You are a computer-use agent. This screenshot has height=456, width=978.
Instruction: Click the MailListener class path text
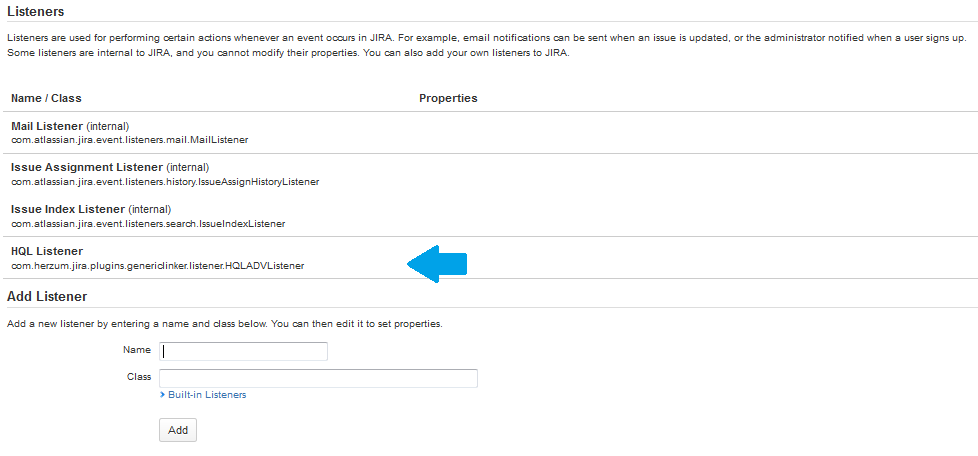[x=129, y=140]
